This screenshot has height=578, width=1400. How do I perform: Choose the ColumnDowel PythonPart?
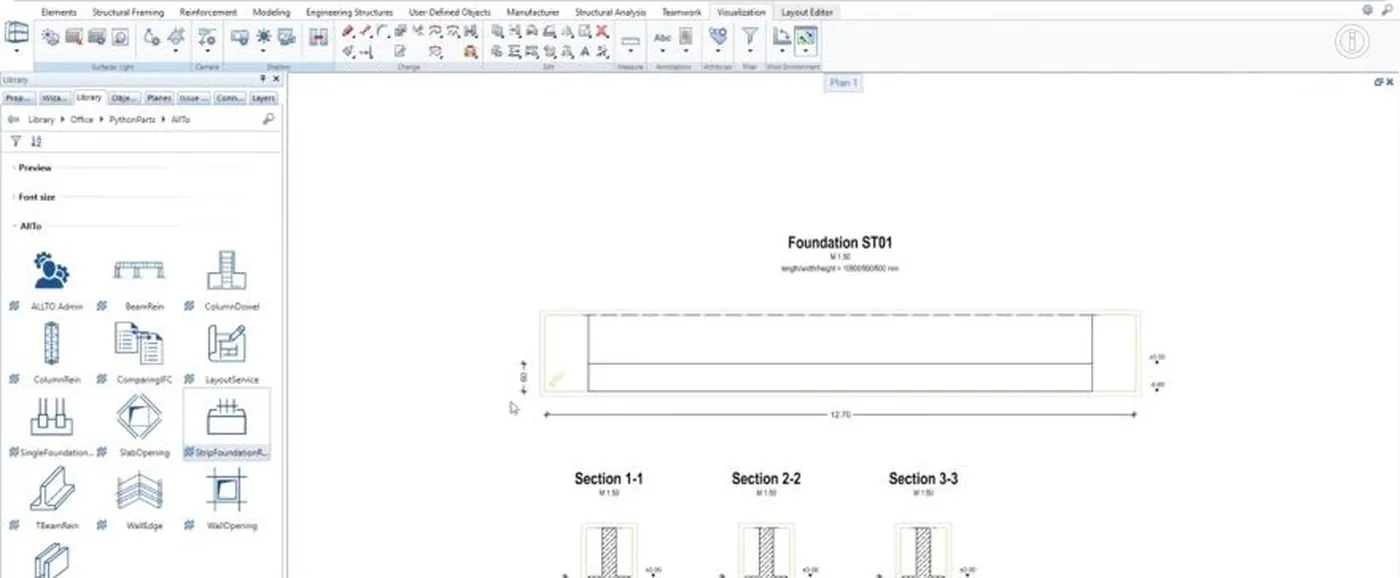226,279
